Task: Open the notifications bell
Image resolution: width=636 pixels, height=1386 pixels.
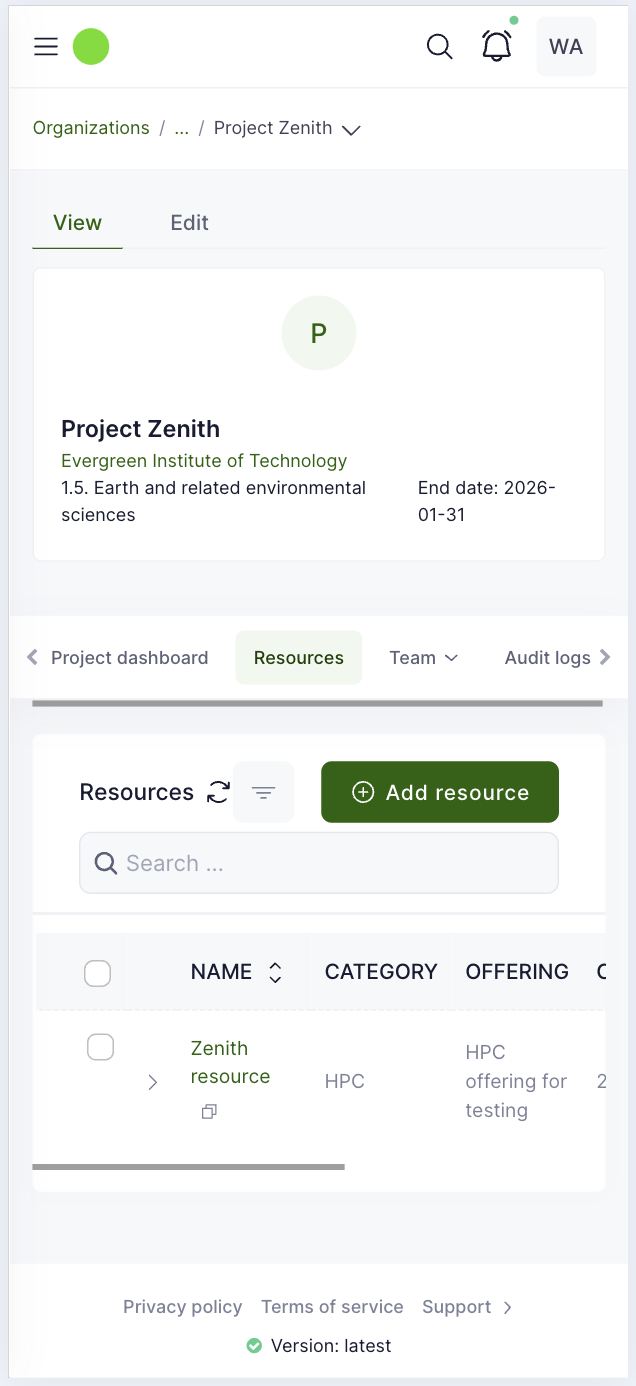Action: click(x=497, y=47)
